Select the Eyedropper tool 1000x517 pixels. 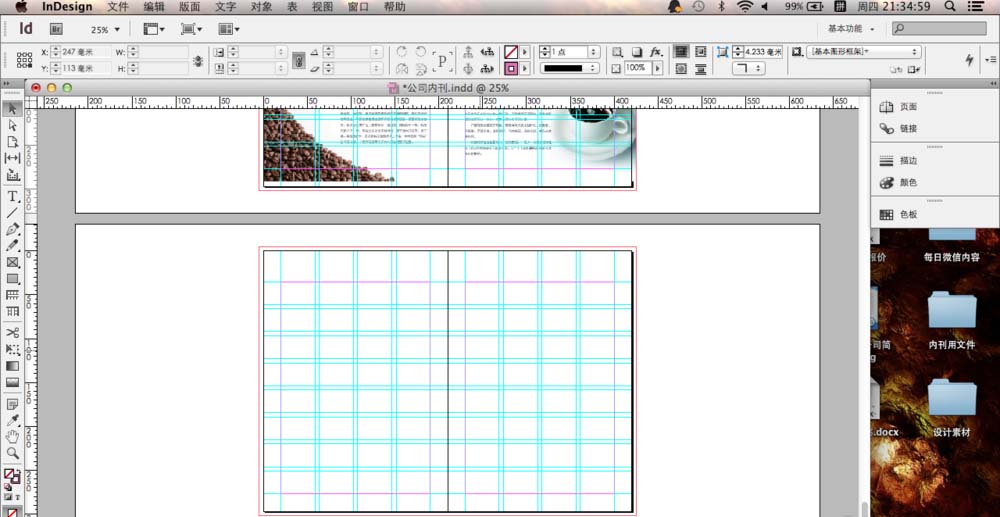point(13,420)
